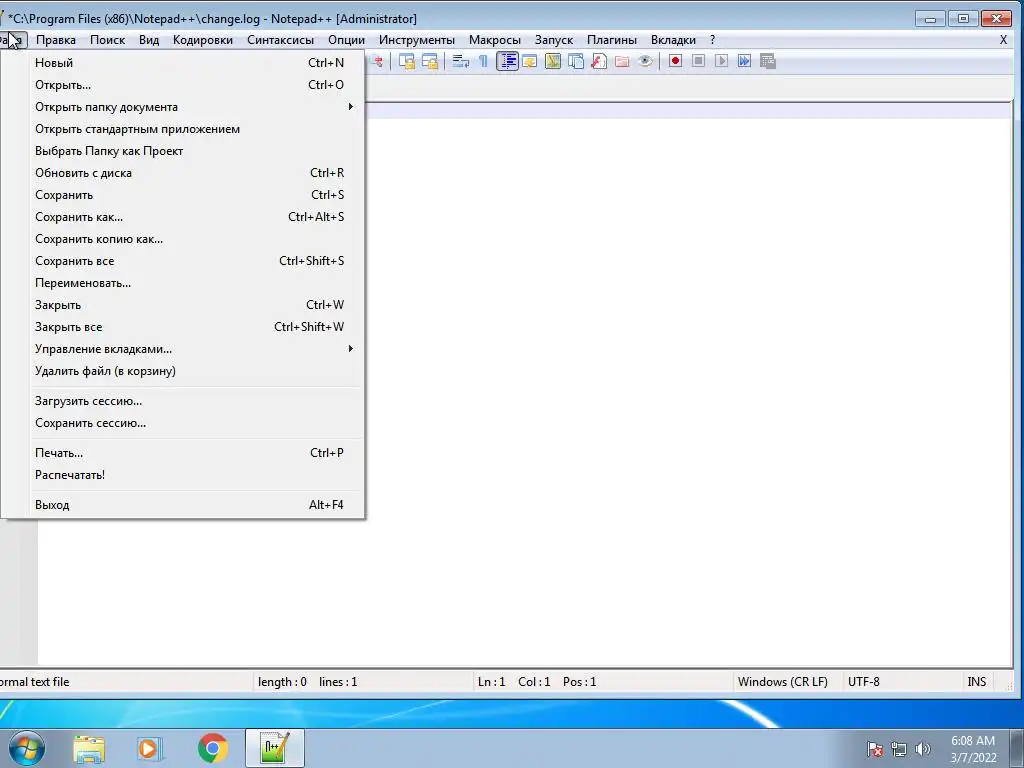Toggle Show All Characters pilcrow icon
Viewport: 1024px width, 768px height.
coord(483,61)
